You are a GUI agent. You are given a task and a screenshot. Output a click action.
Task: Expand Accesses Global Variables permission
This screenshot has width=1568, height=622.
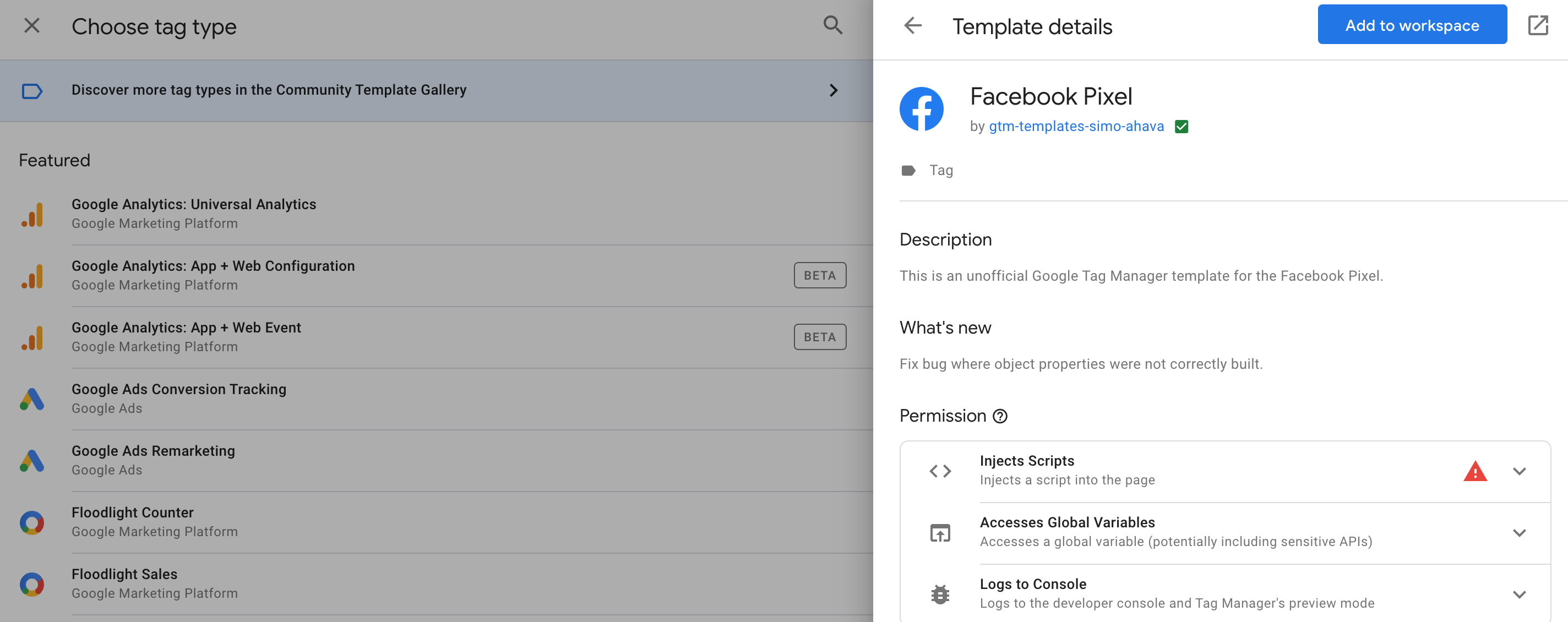click(x=1518, y=533)
